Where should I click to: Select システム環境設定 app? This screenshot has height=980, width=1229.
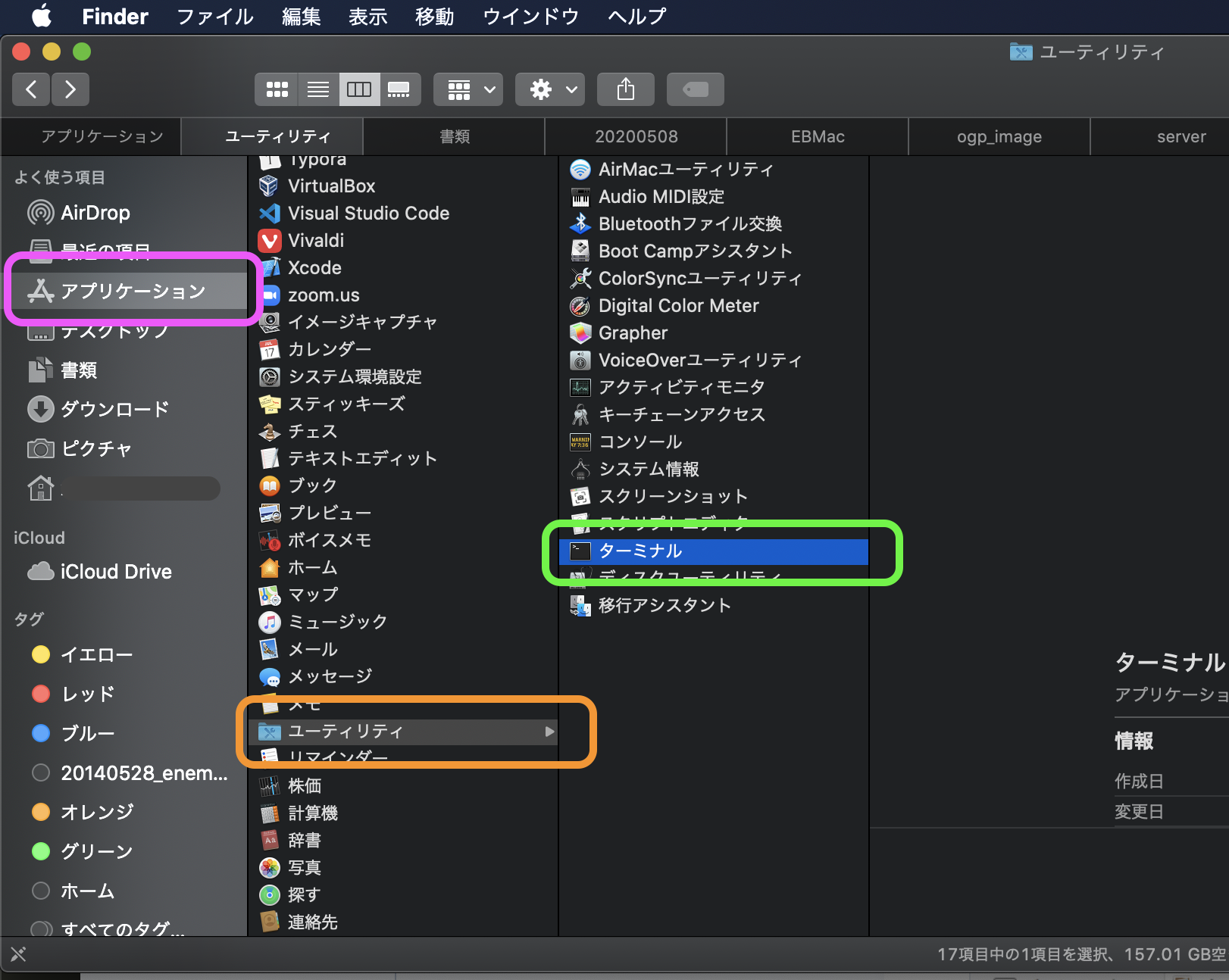[x=403, y=376]
